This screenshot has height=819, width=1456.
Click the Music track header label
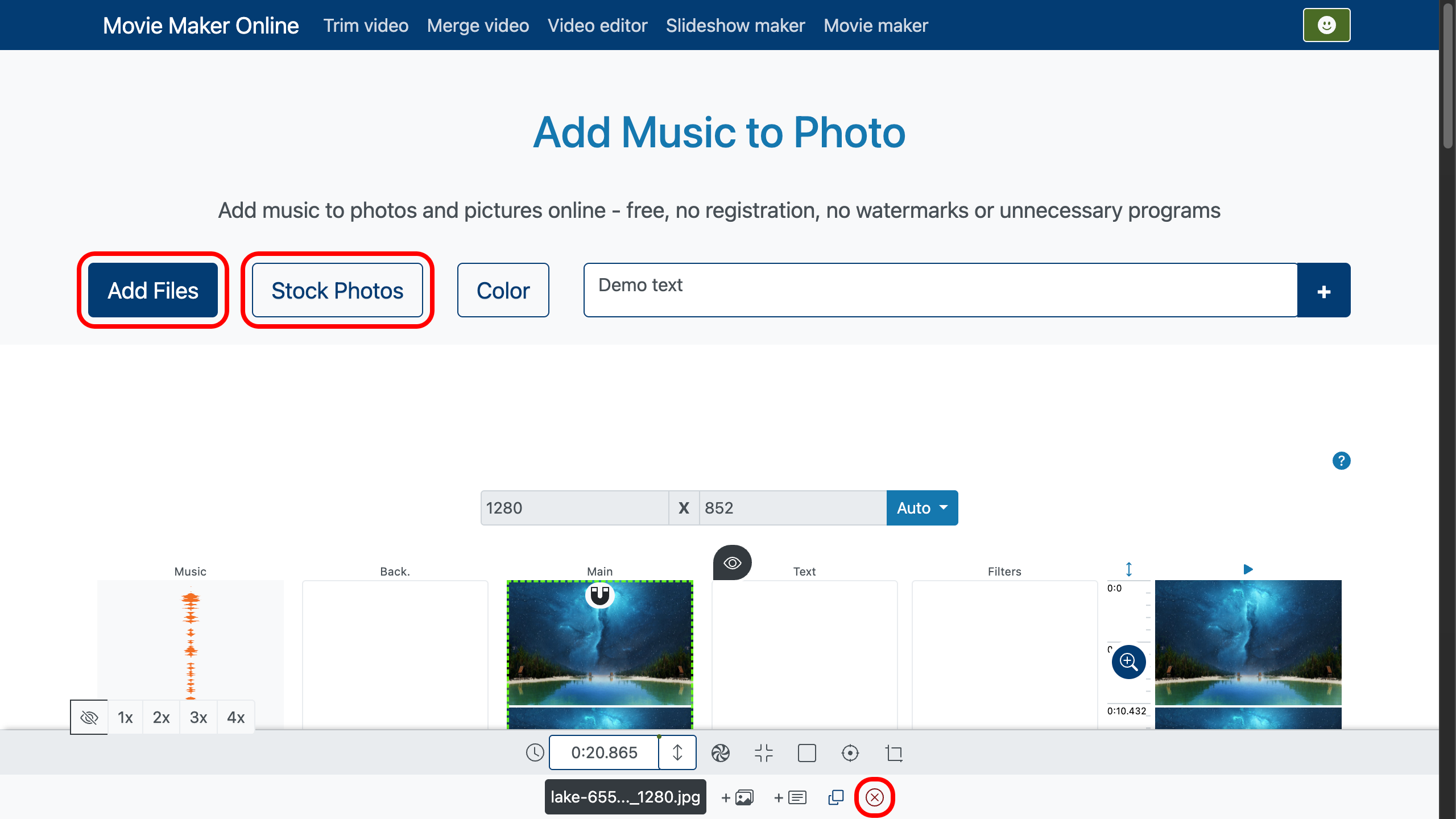tap(190, 571)
